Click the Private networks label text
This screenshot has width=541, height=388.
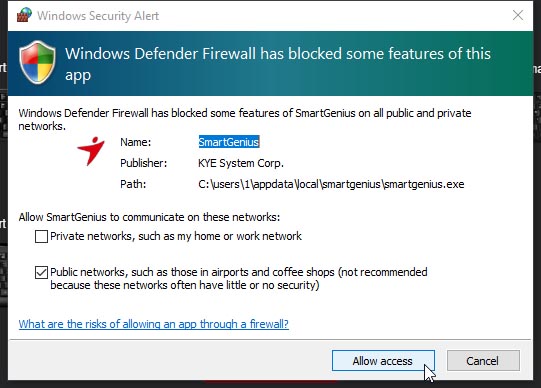point(176,236)
